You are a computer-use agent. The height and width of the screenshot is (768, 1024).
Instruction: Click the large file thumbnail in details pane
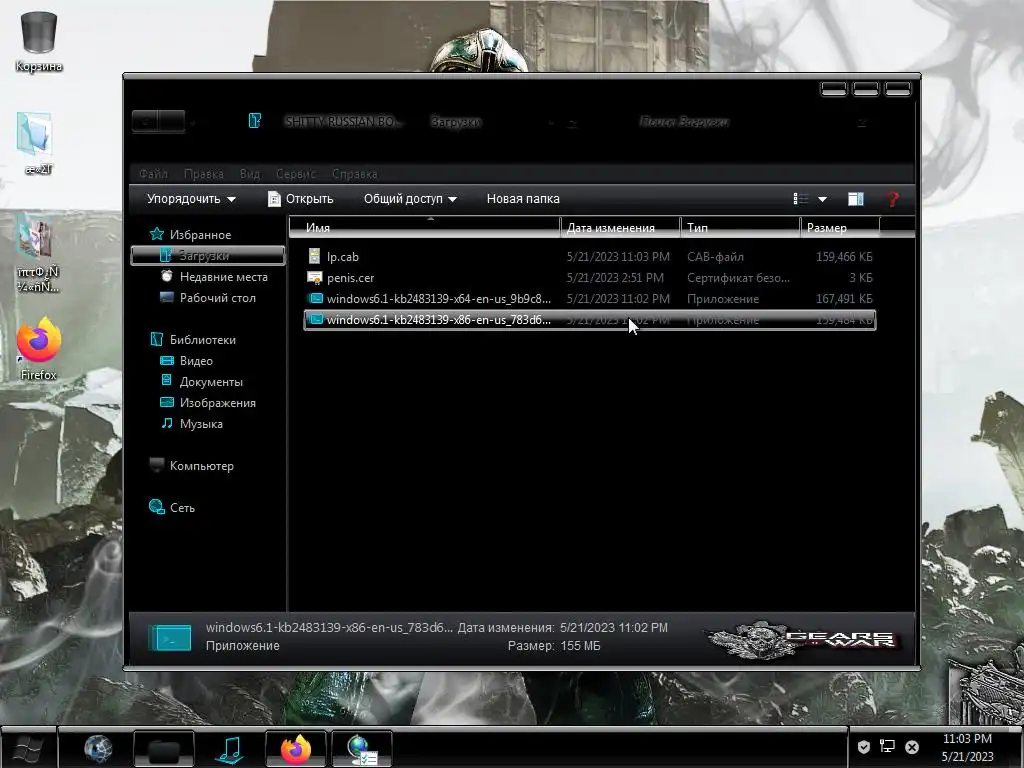click(170, 637)
